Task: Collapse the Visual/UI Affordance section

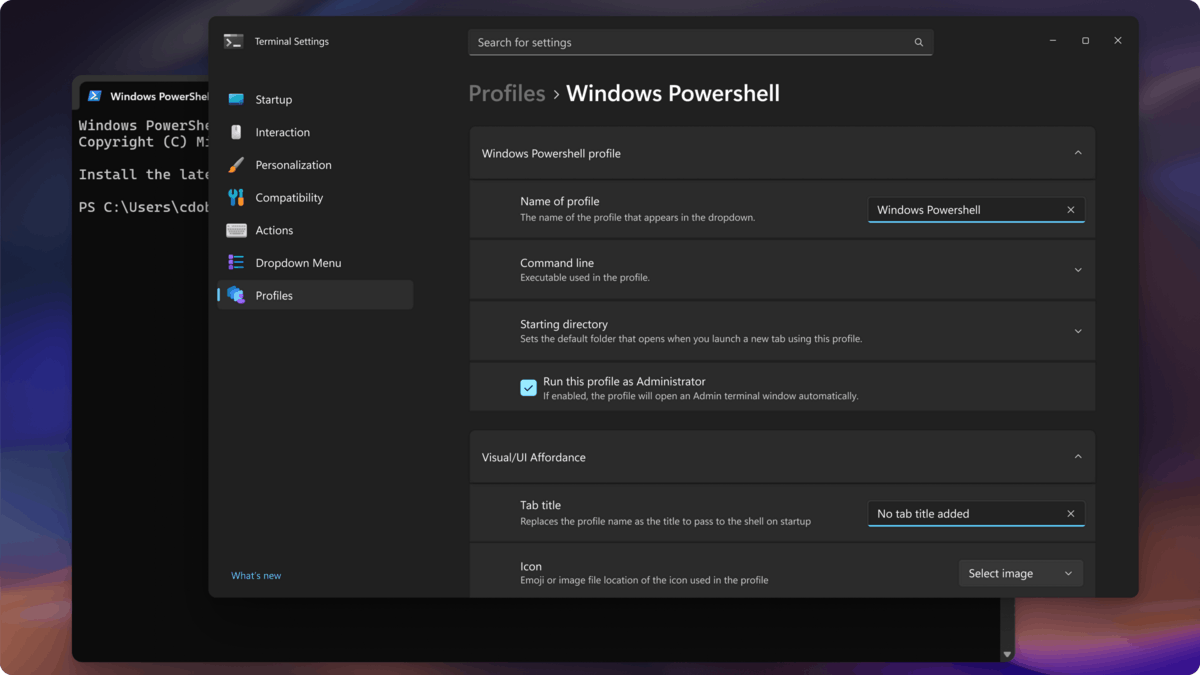Action: coord(1078,456)
